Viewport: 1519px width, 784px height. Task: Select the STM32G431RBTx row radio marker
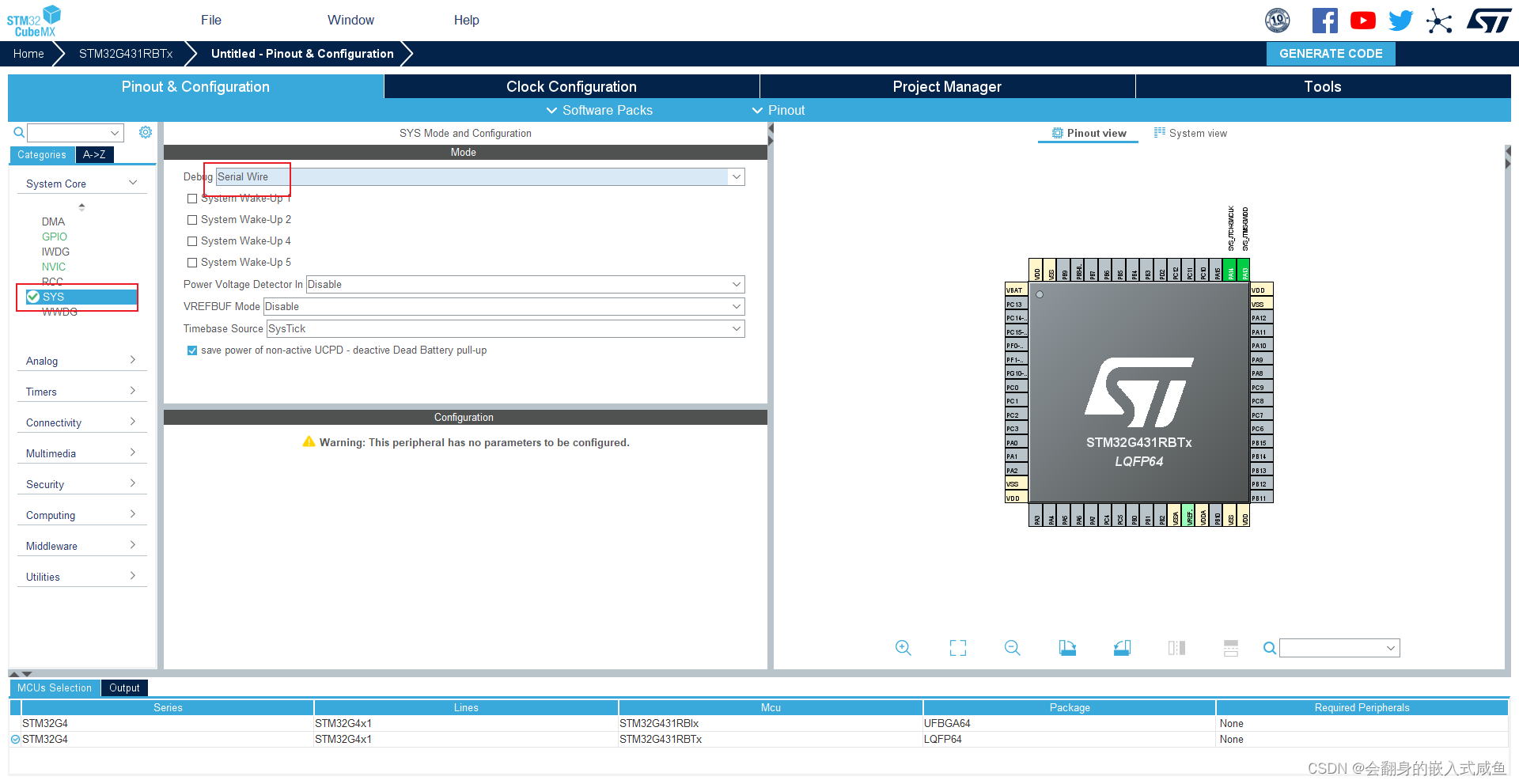click(15, 739)
